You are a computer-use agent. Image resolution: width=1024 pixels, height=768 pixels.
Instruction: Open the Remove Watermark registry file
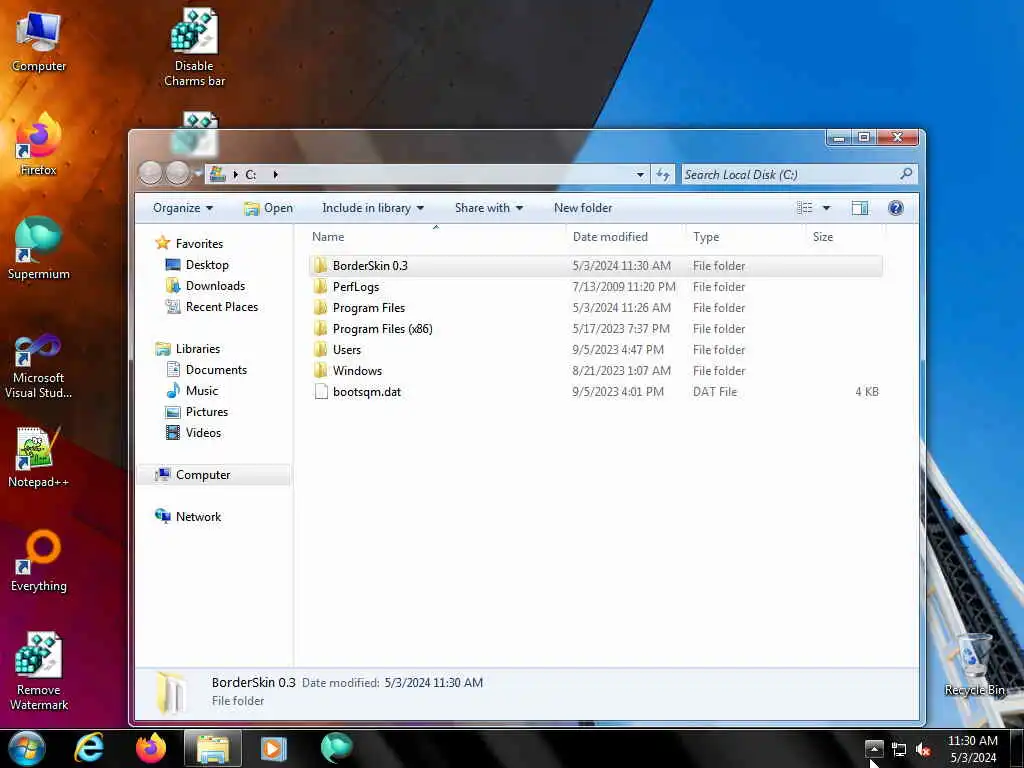coord(39,671)
